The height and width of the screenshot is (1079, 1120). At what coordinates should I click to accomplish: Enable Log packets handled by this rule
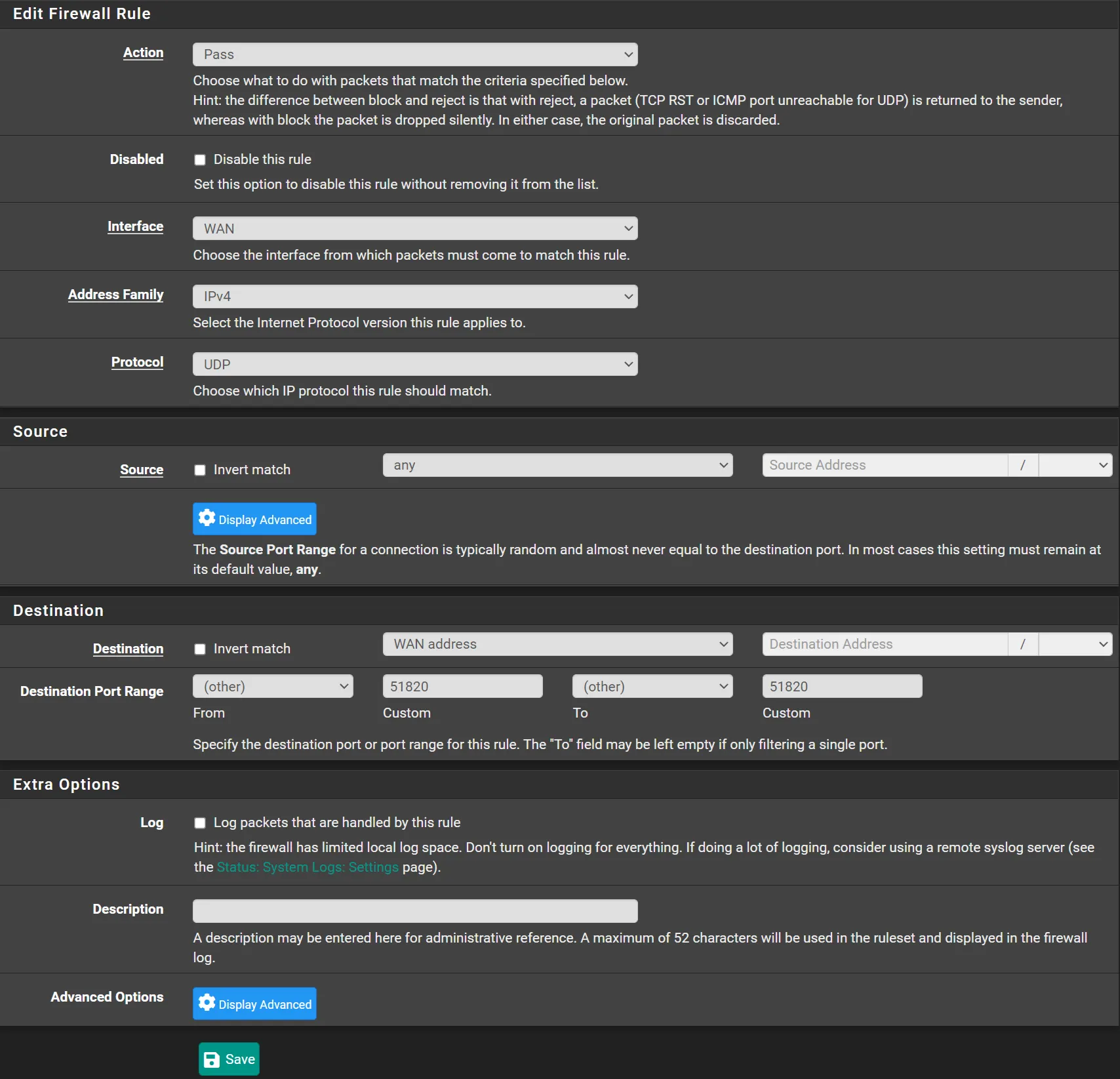(x=200, y=823)
